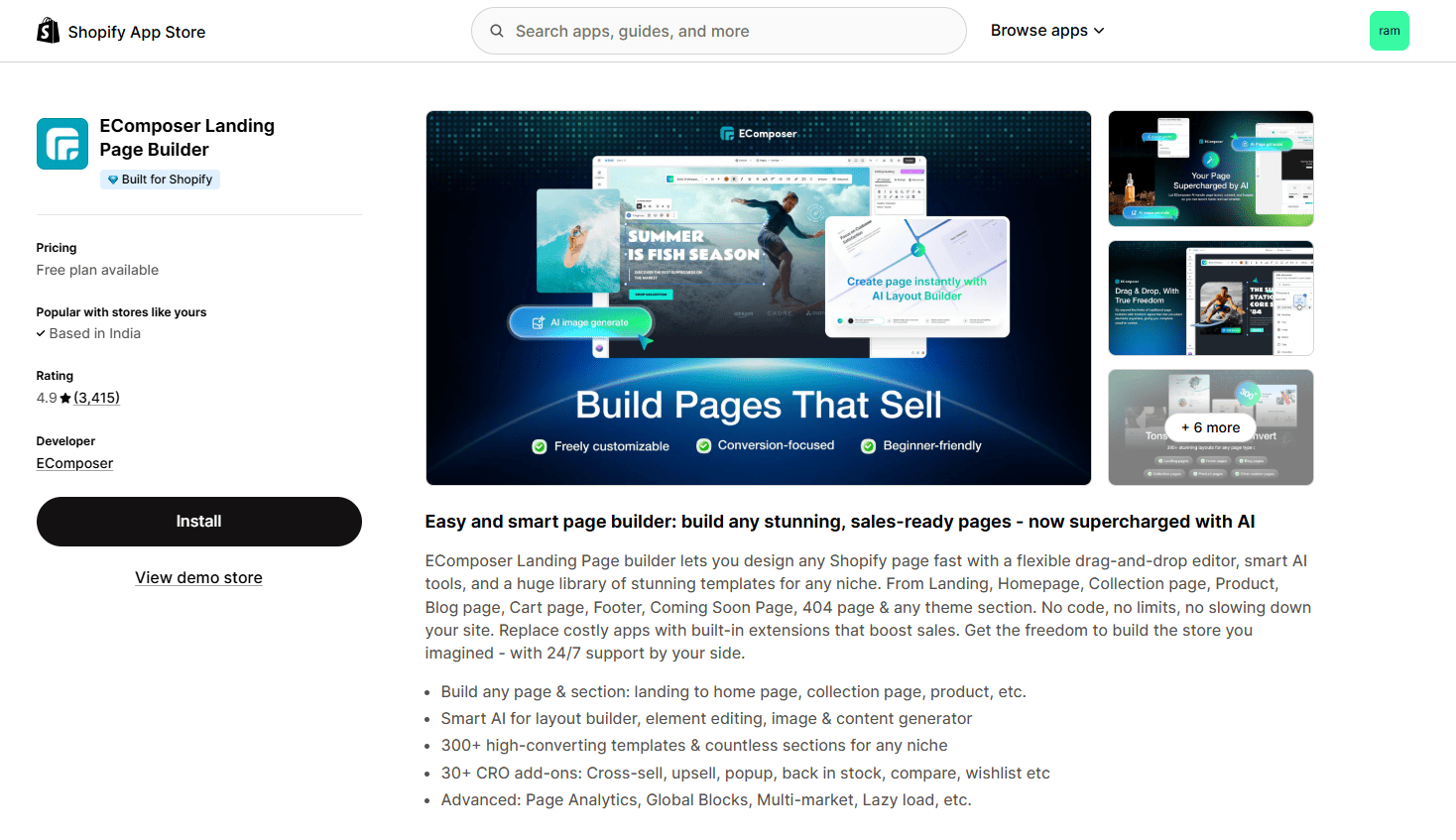Image resolution: width=1456 pixels, height=840 pixels.
Task: Click the Build any page & section bullet
Action: (x=733, y=692)
